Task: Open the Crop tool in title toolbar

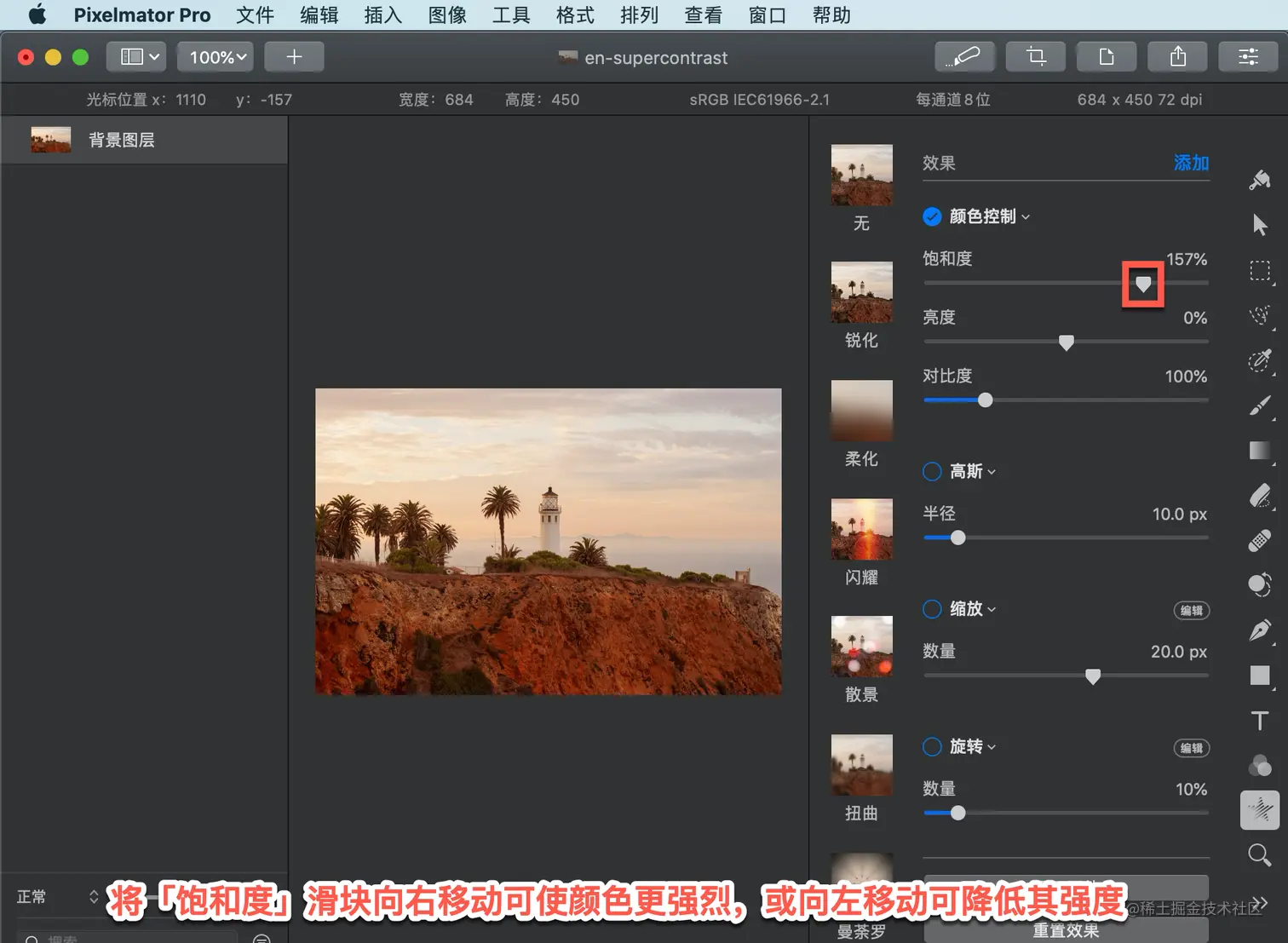Action: tap(1036, 57)
